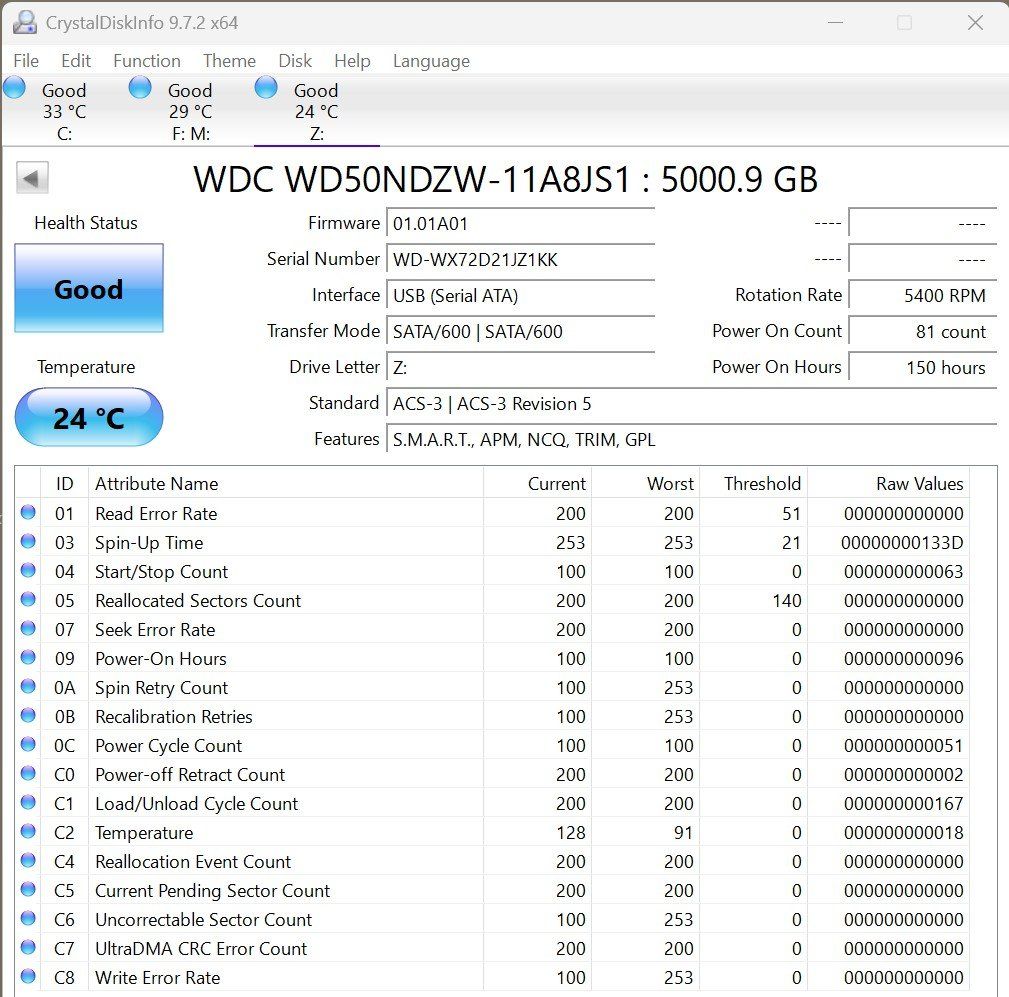Select the Temperature current value 128
Image resolution: width=1009 pixels, height=997 pixels.
tap(570, 832)
